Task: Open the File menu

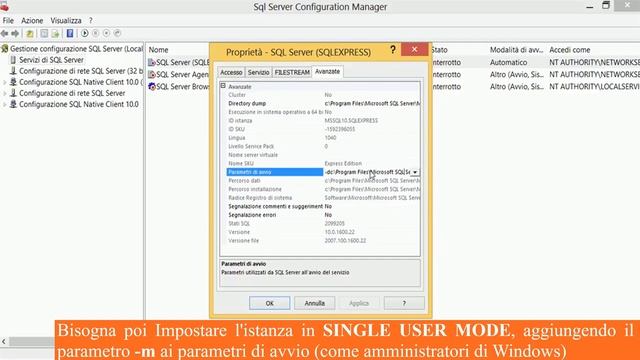Action: 8,20
